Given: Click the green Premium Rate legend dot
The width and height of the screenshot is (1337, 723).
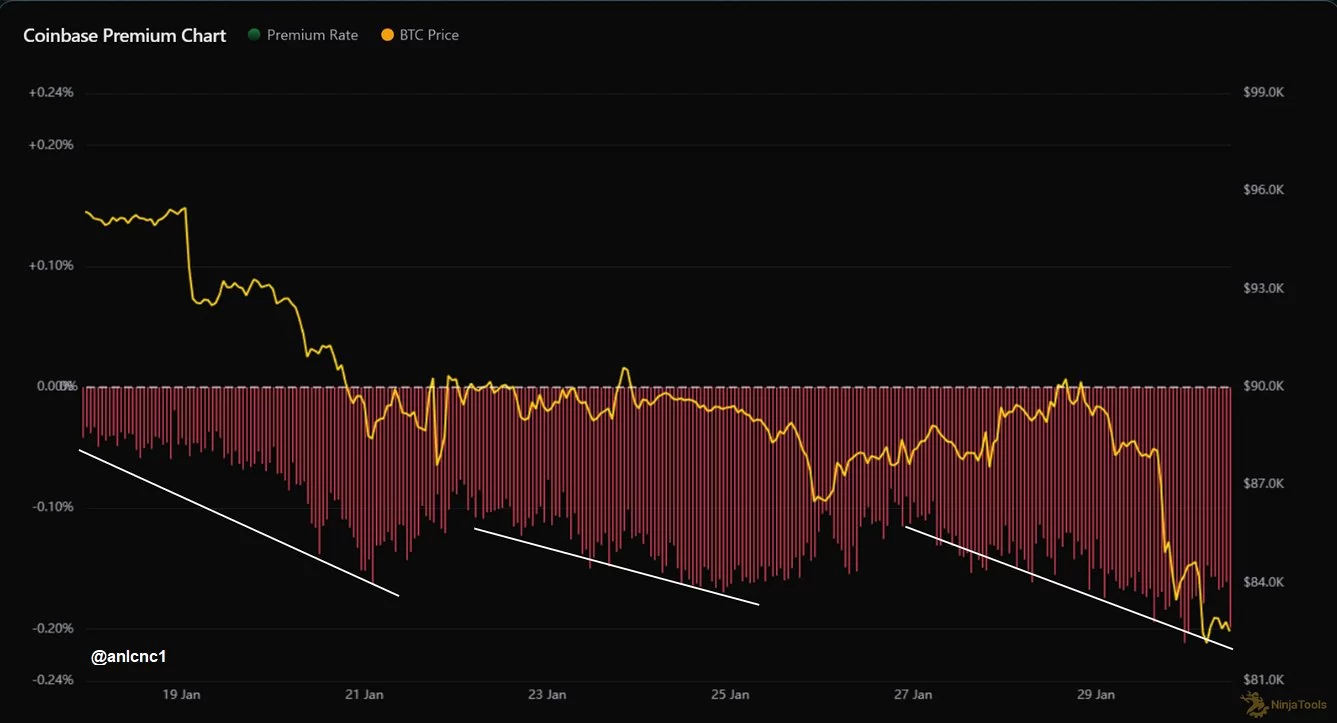Looking at the screenshot, I should (254, 35).
